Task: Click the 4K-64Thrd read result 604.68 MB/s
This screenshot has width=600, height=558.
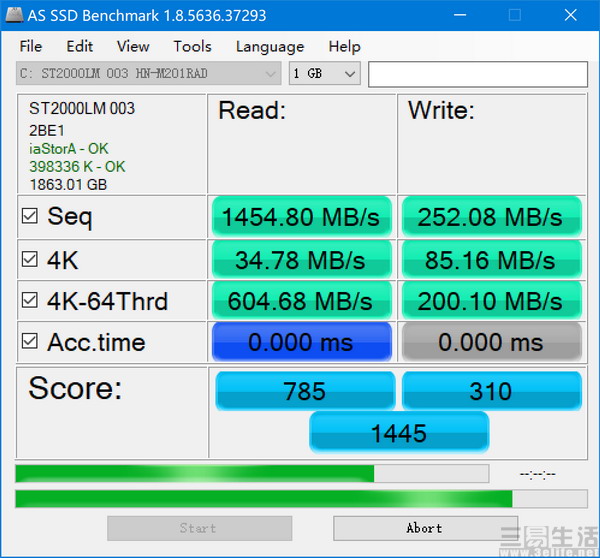Action: coord(302,300)
